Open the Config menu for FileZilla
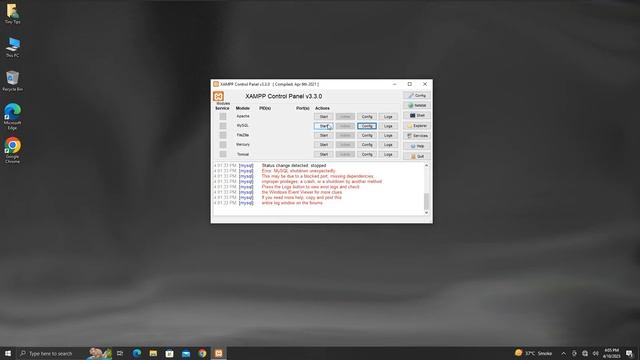 pyautogui.click(x=367, y=135)
